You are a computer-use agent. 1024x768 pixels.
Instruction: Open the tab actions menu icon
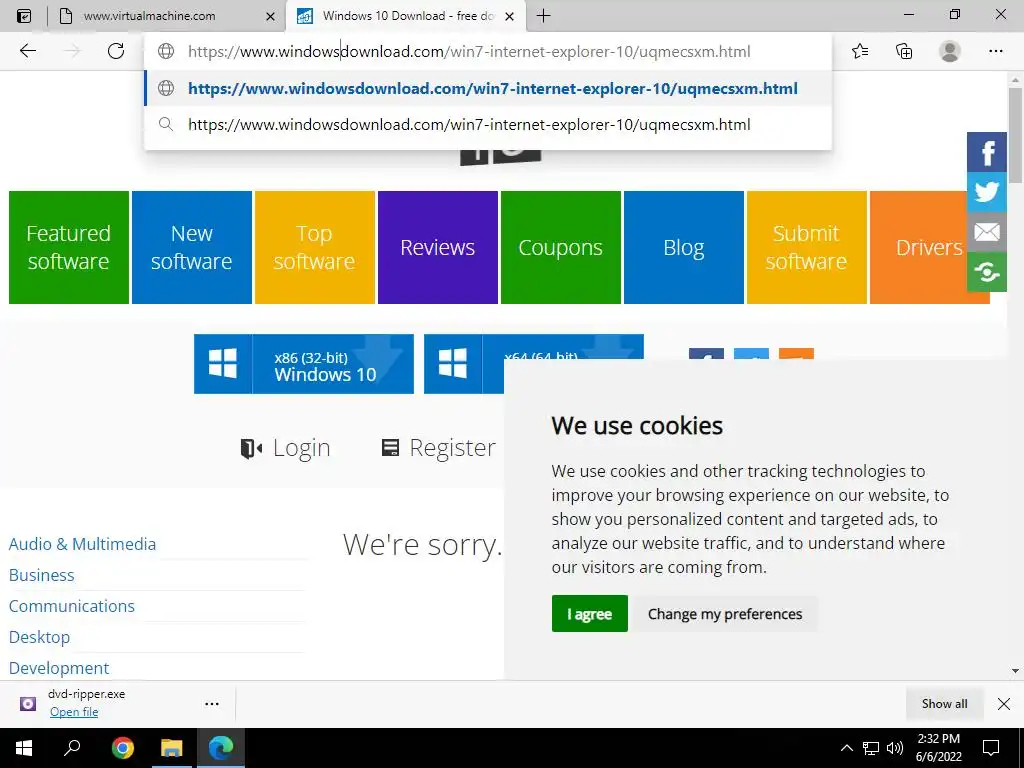tap(24, 16)
